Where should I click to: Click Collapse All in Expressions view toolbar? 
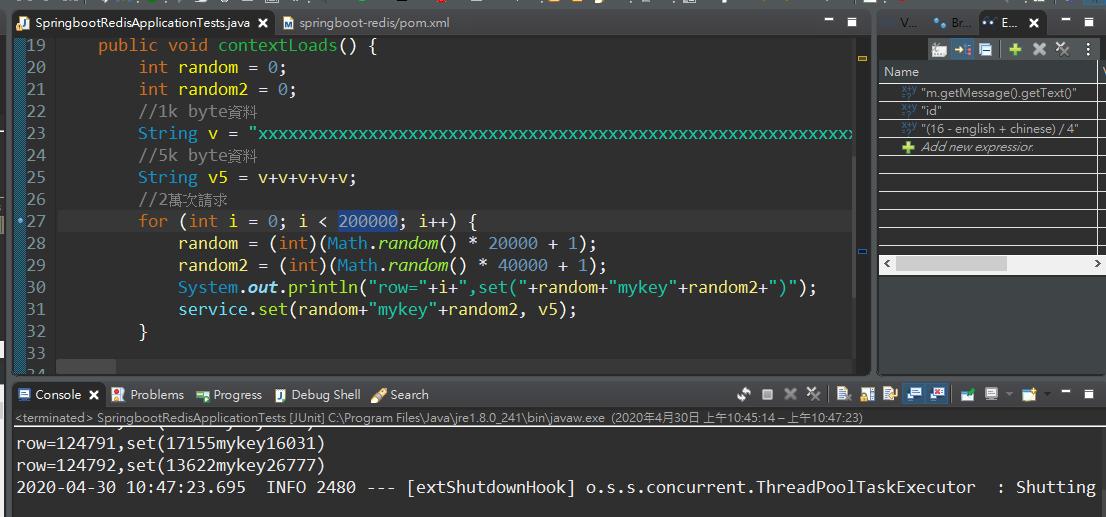coord(985,49)
